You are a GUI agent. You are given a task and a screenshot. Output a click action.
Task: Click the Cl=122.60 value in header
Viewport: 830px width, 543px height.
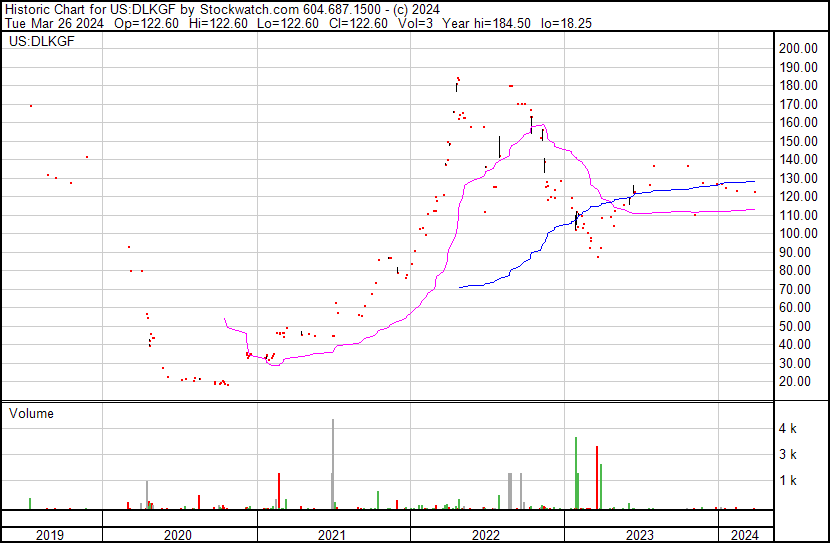click(358, 23)
